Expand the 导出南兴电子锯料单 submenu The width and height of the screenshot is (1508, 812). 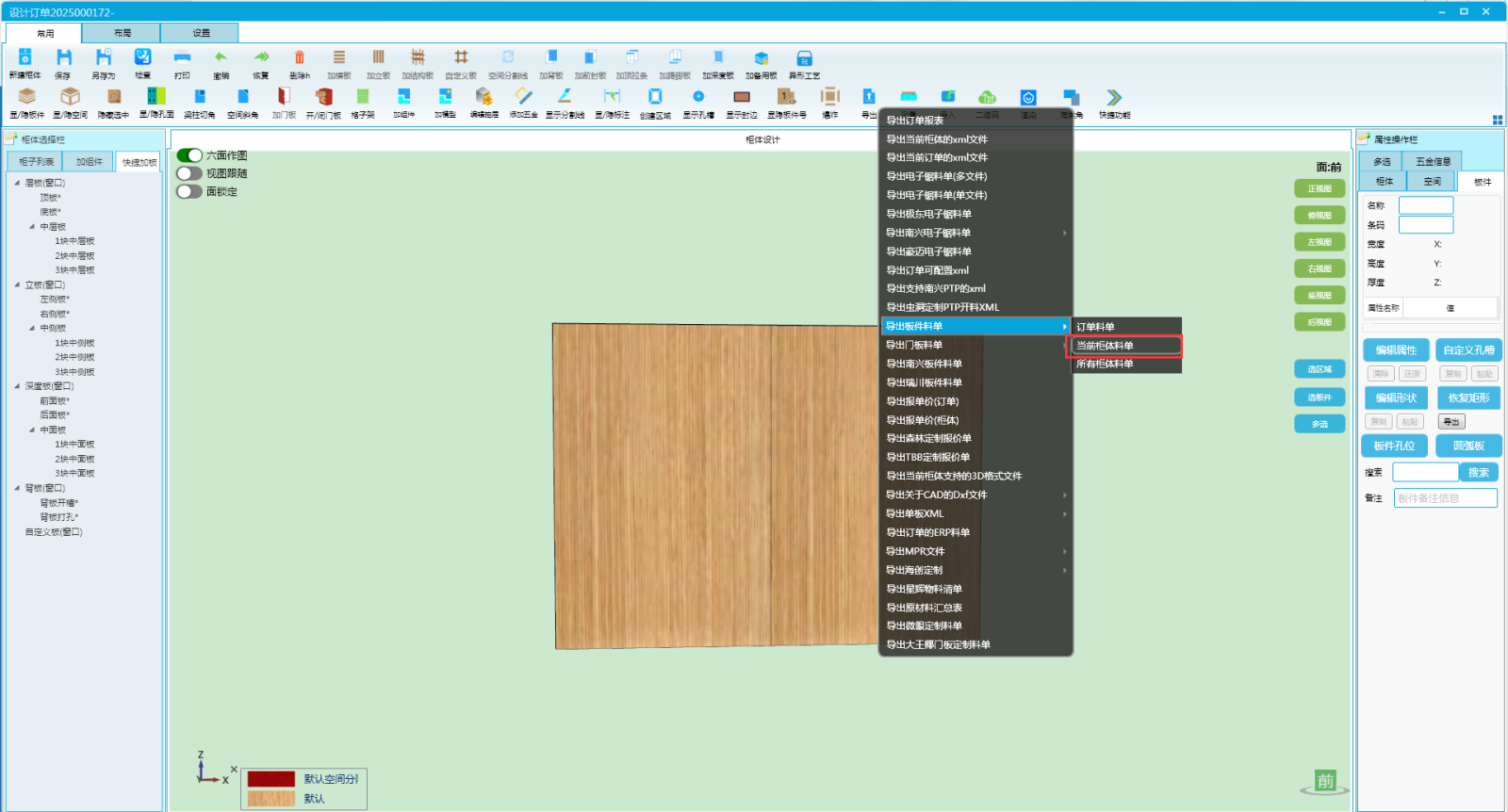coord(975,233)
